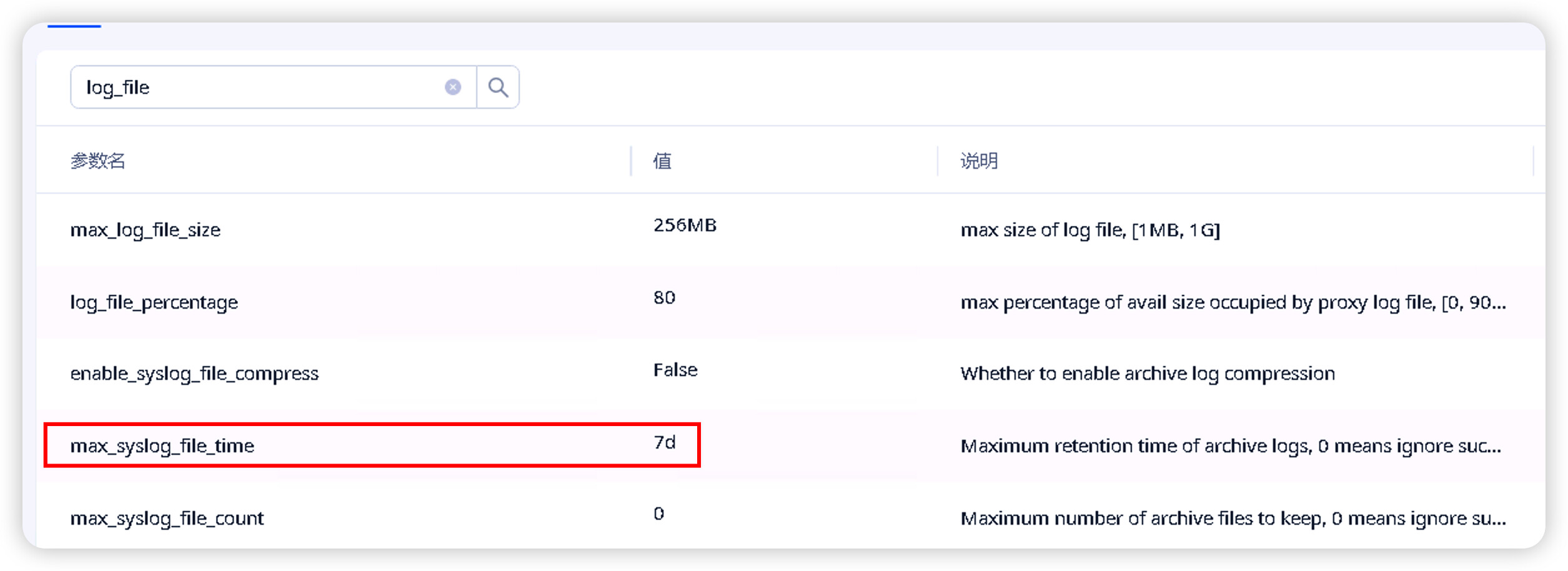
Task: Click the value 80 for log_file_percentage
Action: [x=664, y=297]
